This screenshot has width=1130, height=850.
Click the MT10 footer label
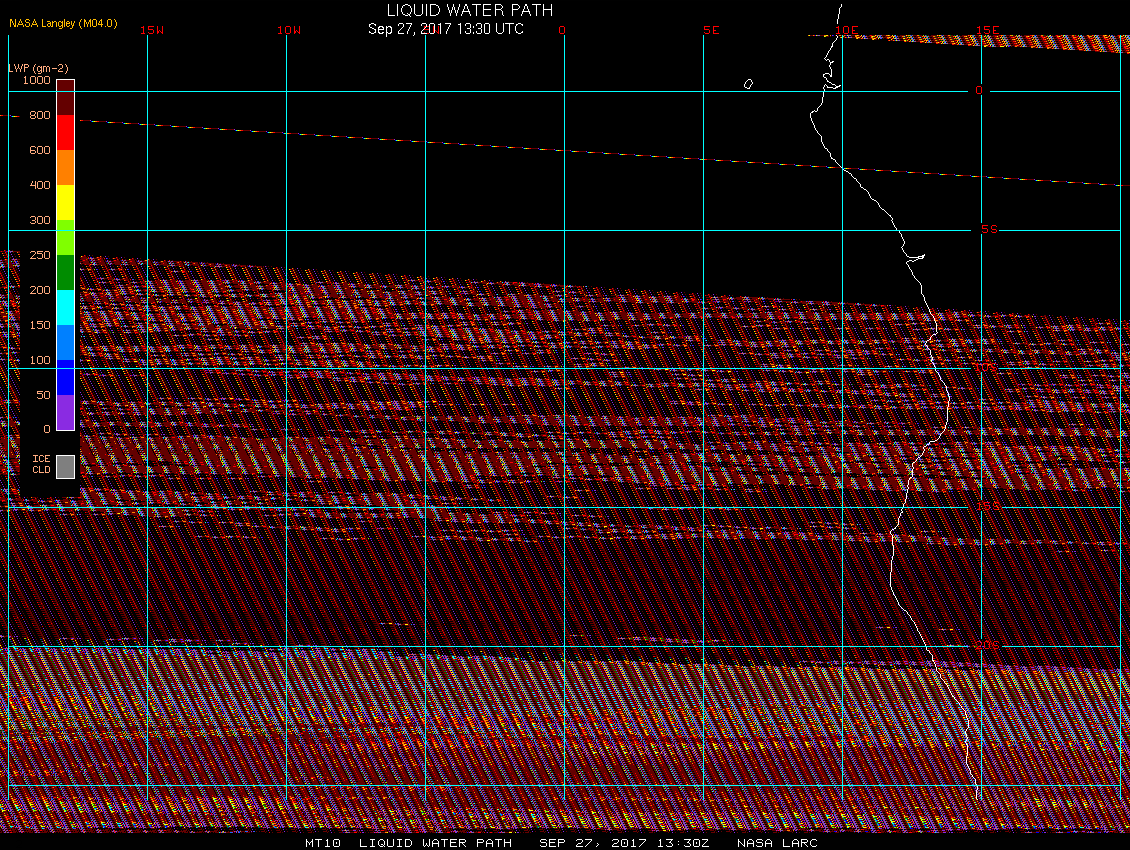pos(323,843)
